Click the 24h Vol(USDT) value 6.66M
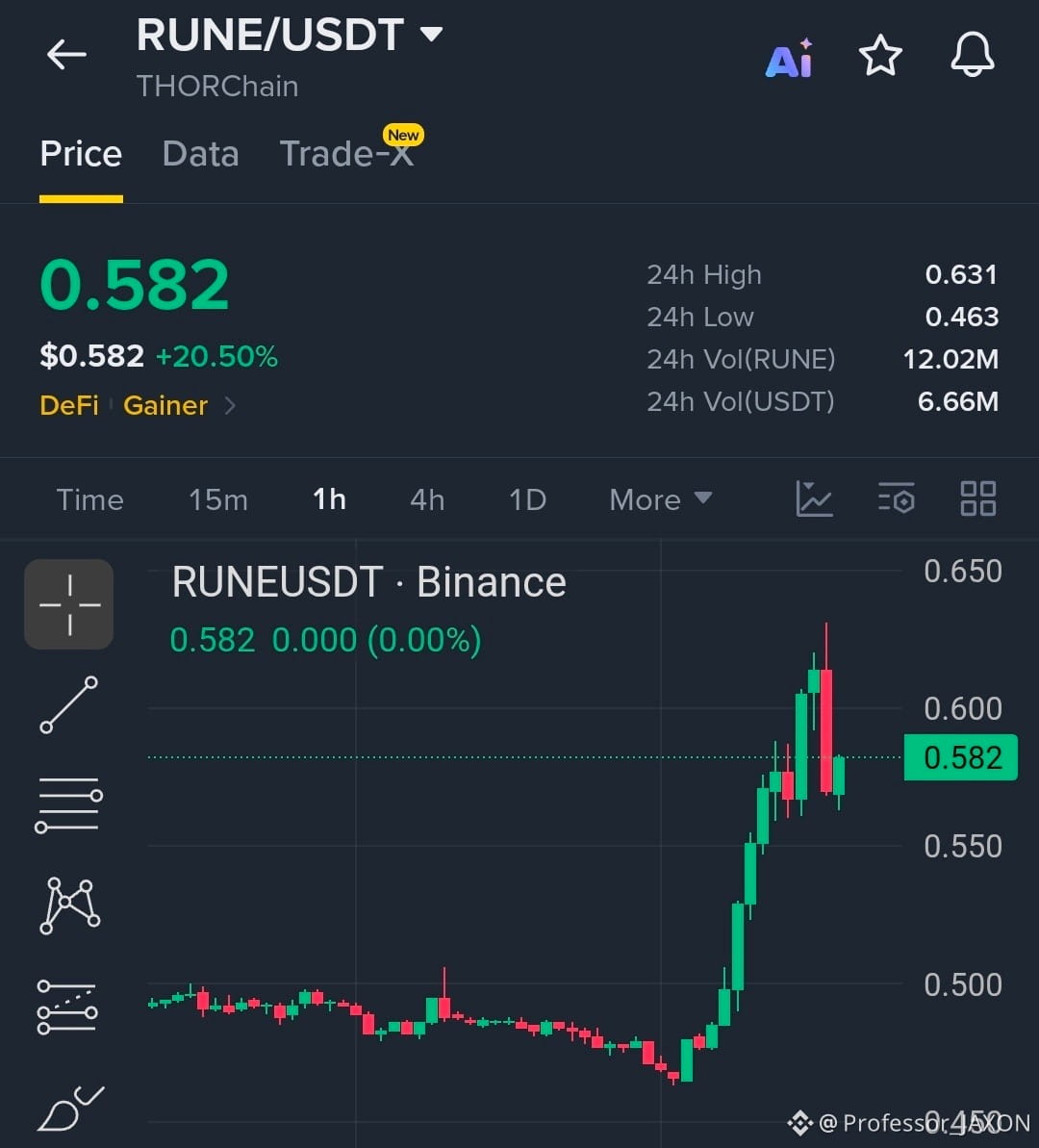Viewport: 1039px width, 1148px height. [x=958, y=401]
